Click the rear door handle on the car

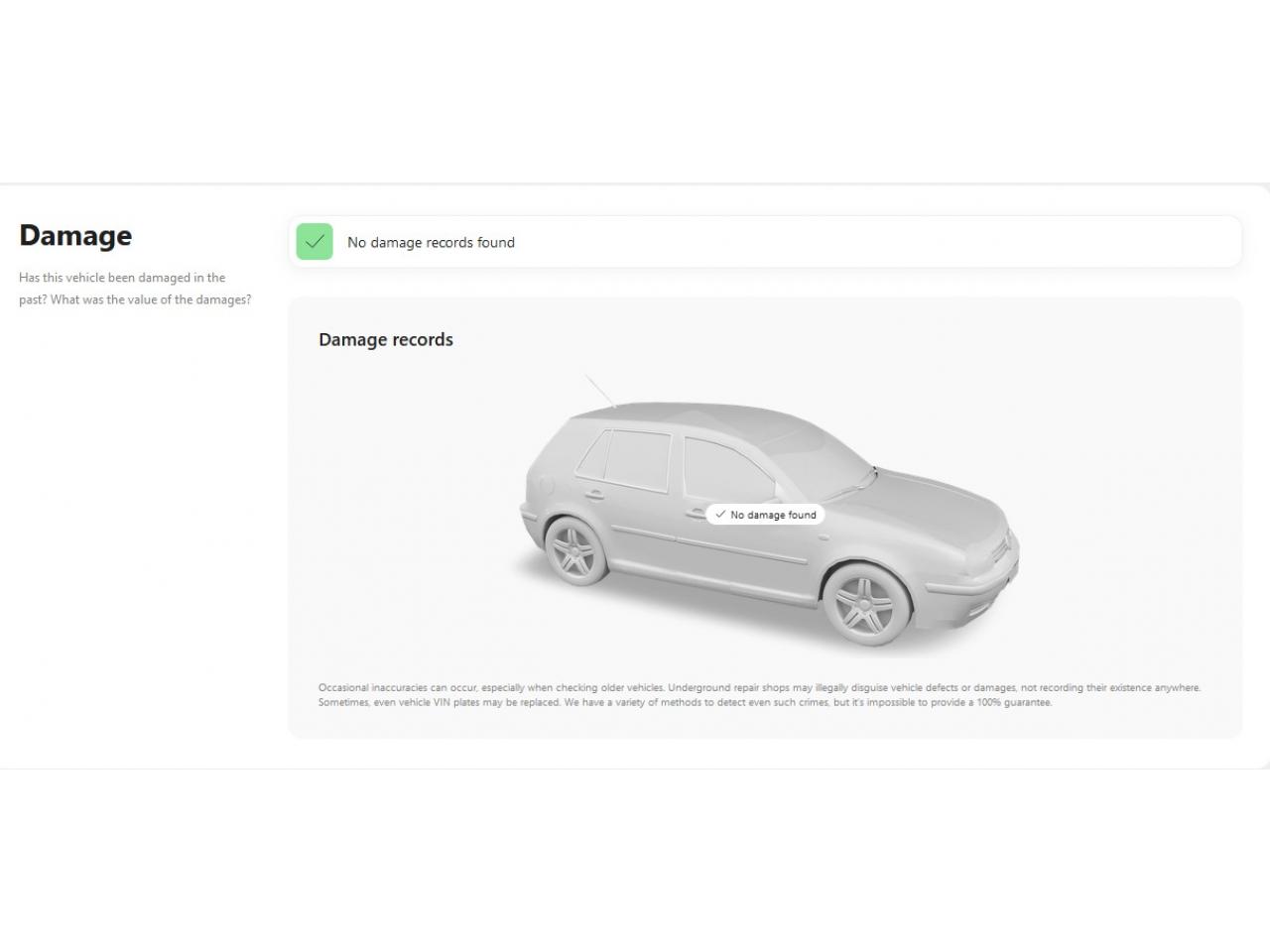tap(594, 494)
